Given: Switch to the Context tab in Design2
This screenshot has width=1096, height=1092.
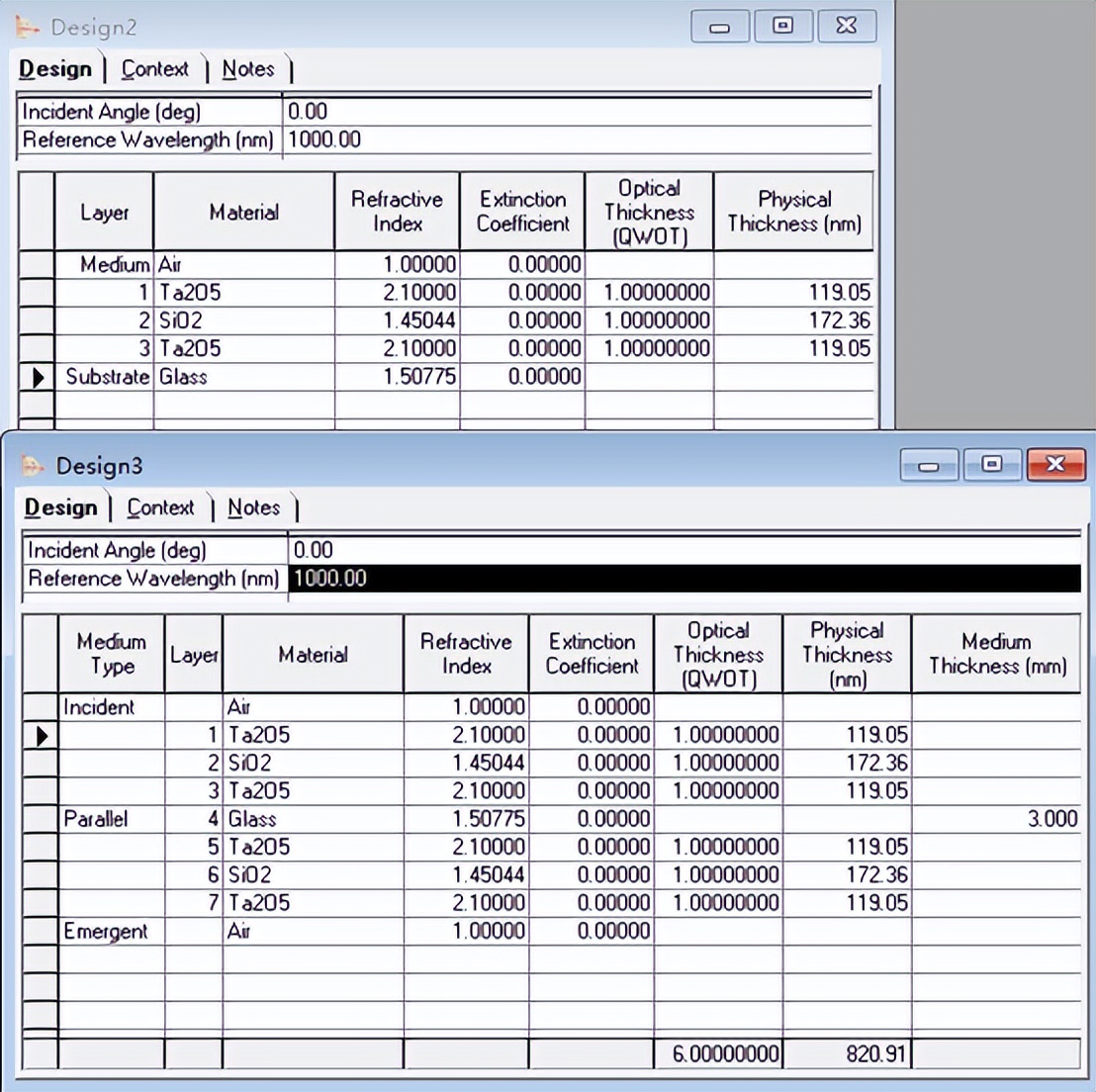Looking at the screenshot, I should (x=154, y=69).
